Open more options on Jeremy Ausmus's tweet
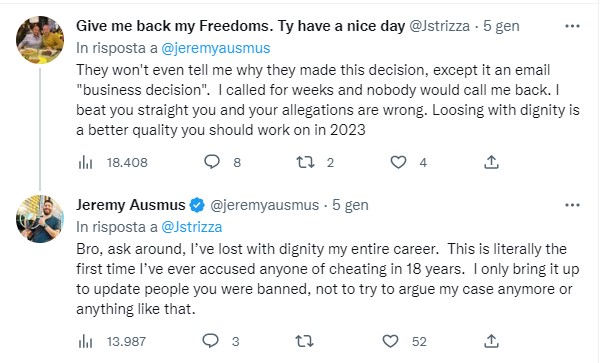605x363 pixels. 572,205
